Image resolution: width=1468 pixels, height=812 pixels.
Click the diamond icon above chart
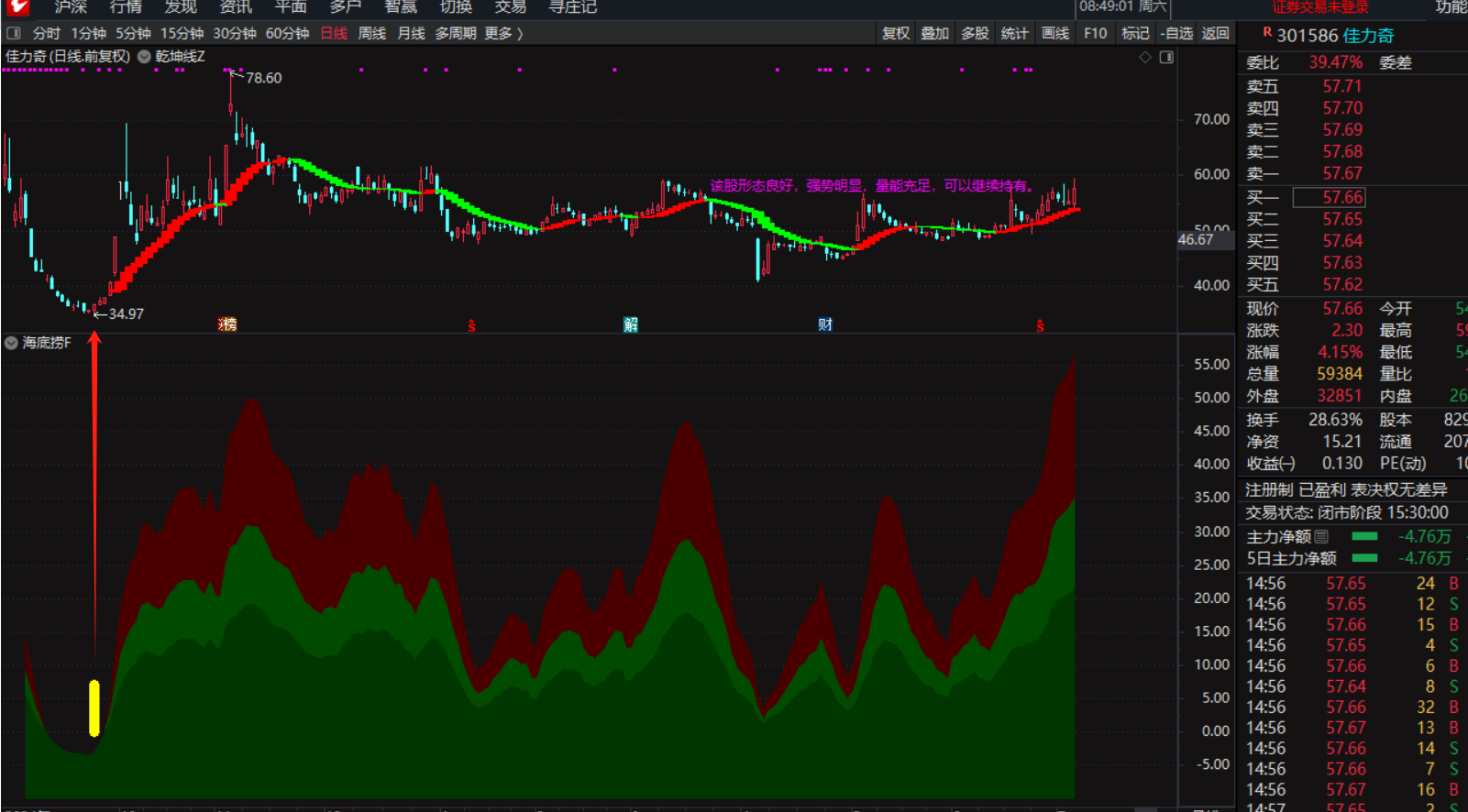[x=1145, y=57]
